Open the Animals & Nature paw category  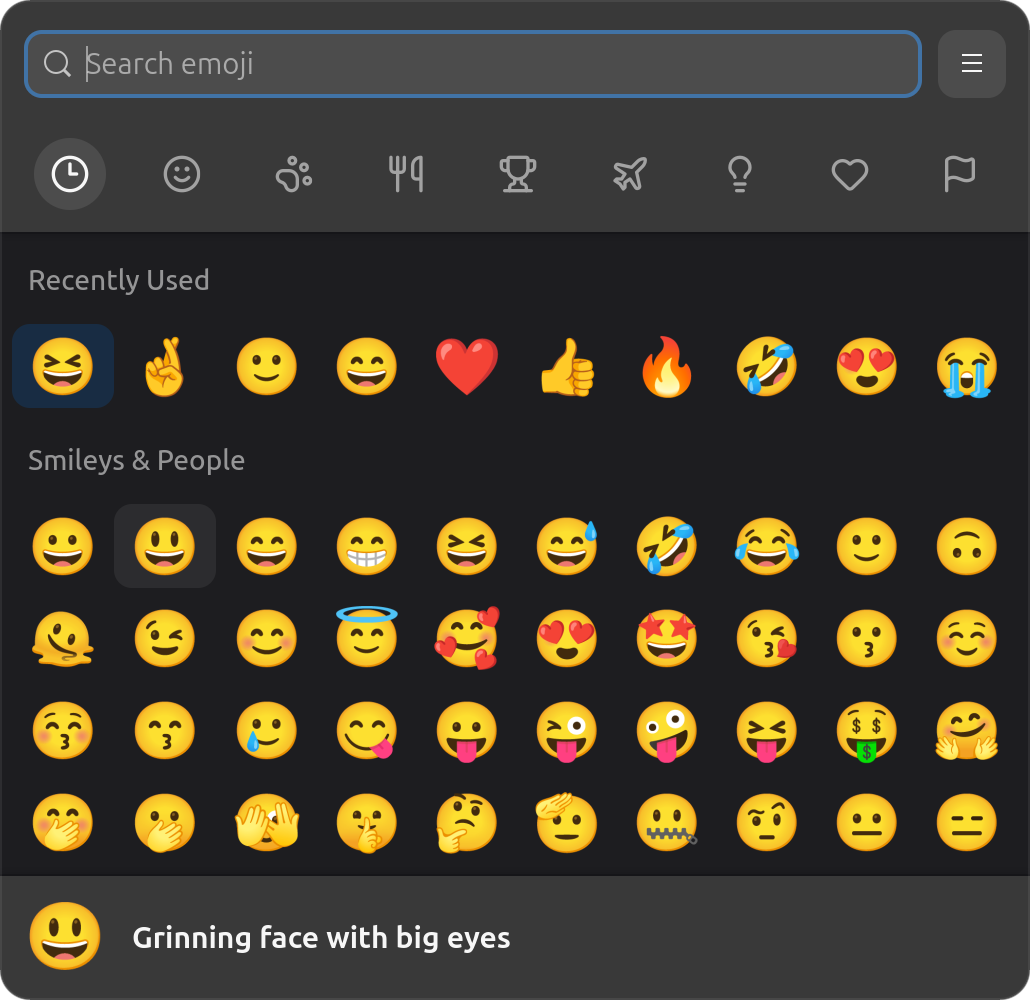[294, 174]
